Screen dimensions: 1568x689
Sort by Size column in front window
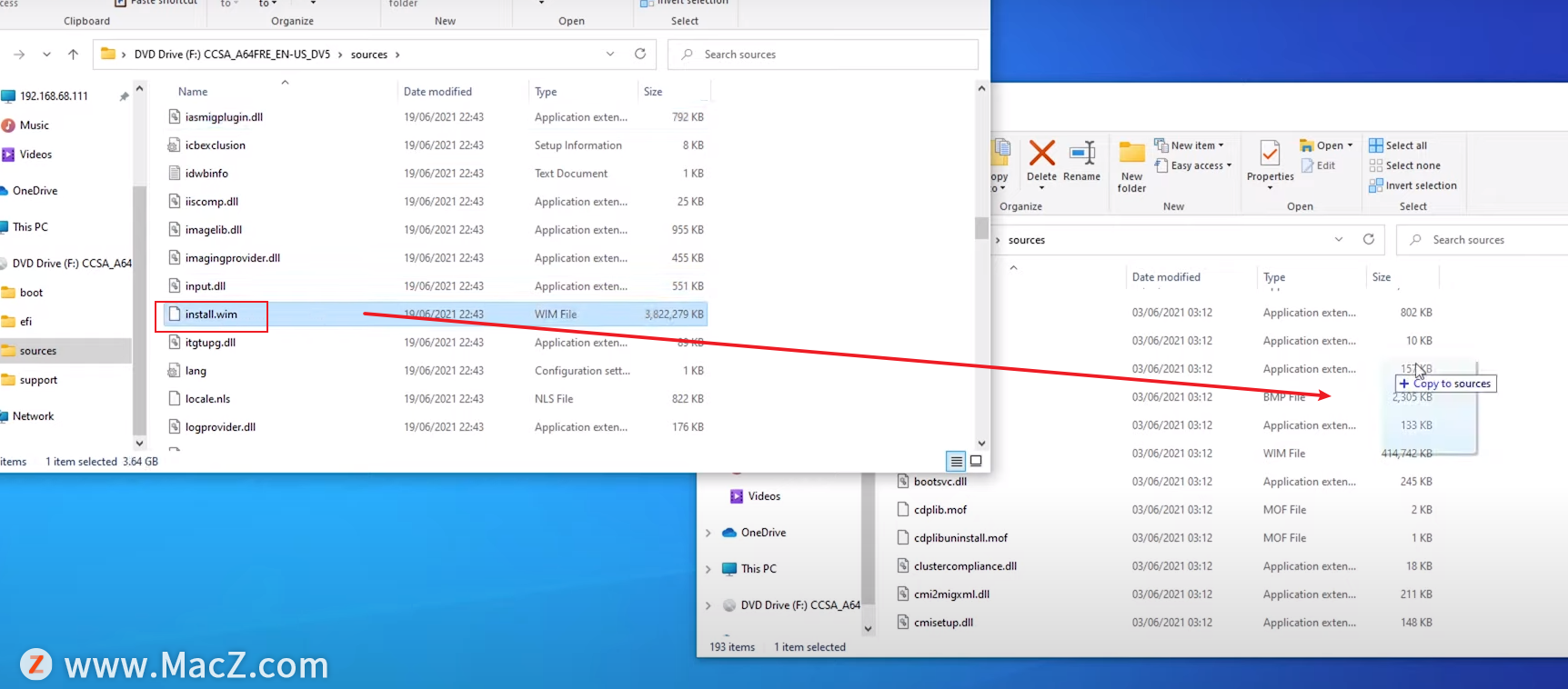(x=653, y=92)
